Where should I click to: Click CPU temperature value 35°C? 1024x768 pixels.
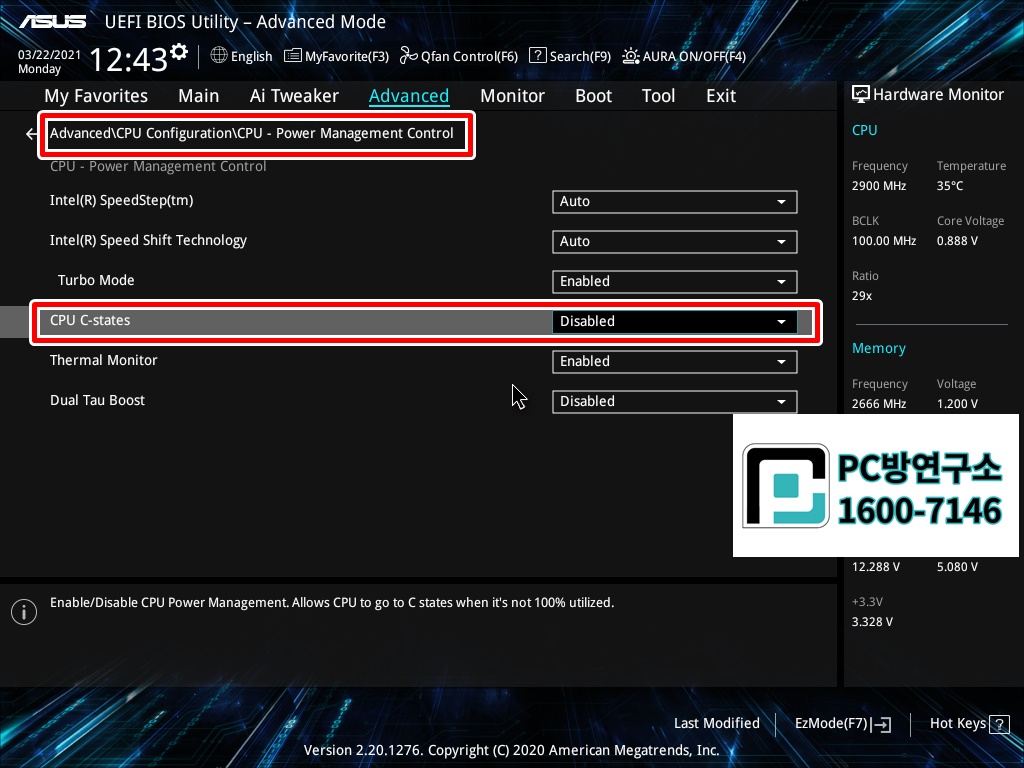pos(950,186)
